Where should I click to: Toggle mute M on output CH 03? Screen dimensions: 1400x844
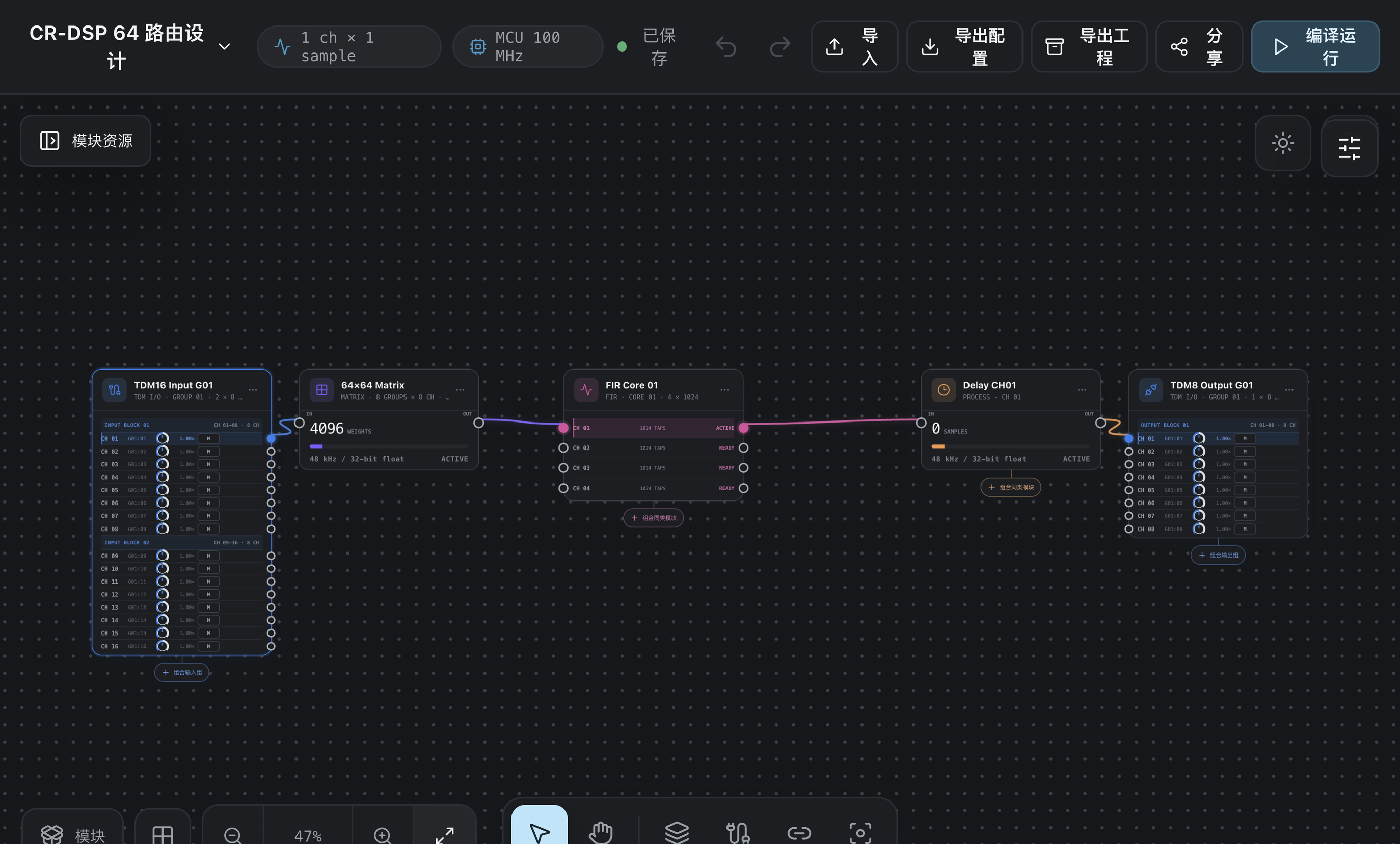[1244, 464]
